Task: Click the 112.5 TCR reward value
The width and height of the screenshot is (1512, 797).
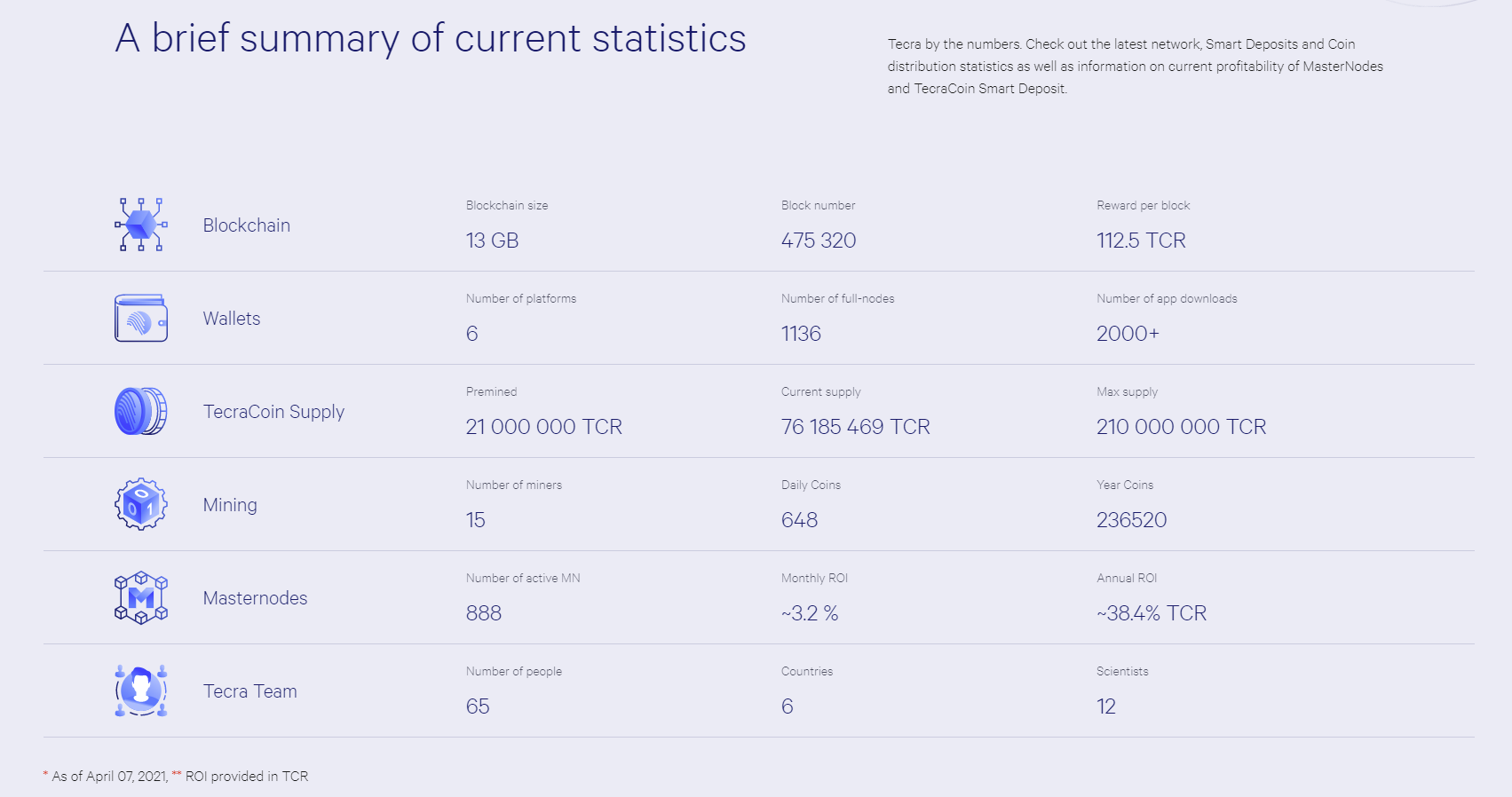Action: pyautogui.click(x=1140, y=241)
